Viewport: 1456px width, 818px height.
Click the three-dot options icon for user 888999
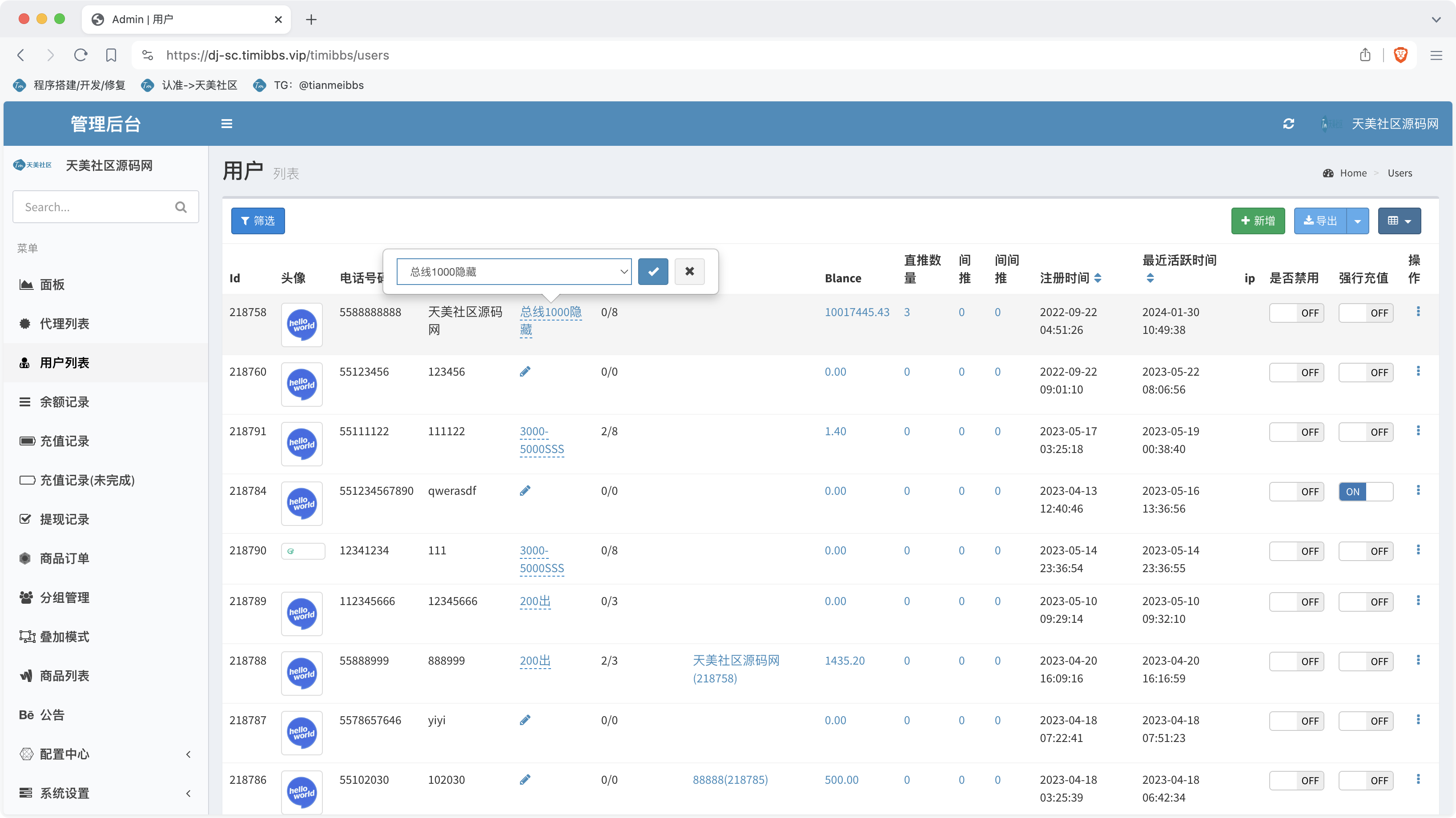tap(1419, 660)
